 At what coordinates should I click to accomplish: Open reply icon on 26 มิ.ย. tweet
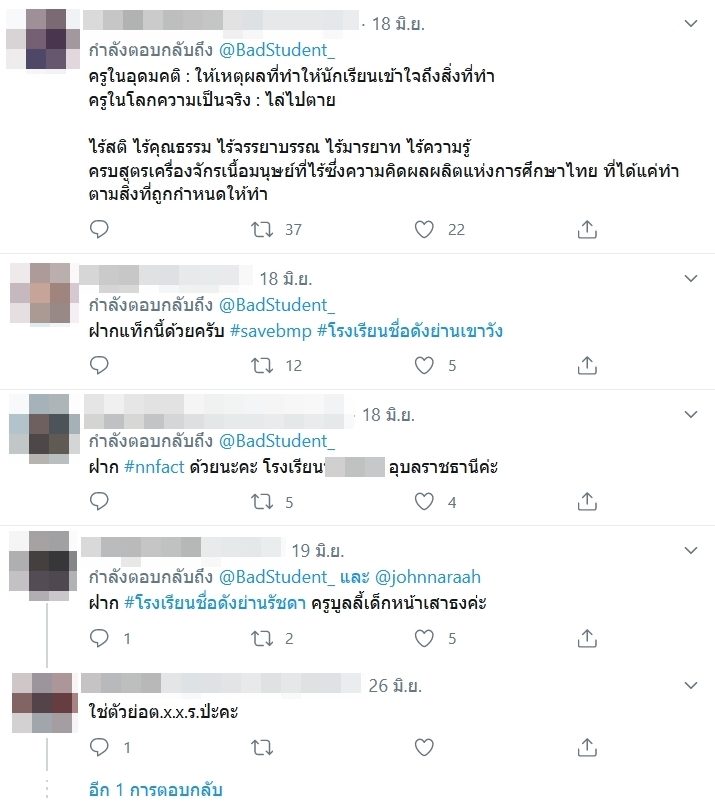[x=99, y=747]
